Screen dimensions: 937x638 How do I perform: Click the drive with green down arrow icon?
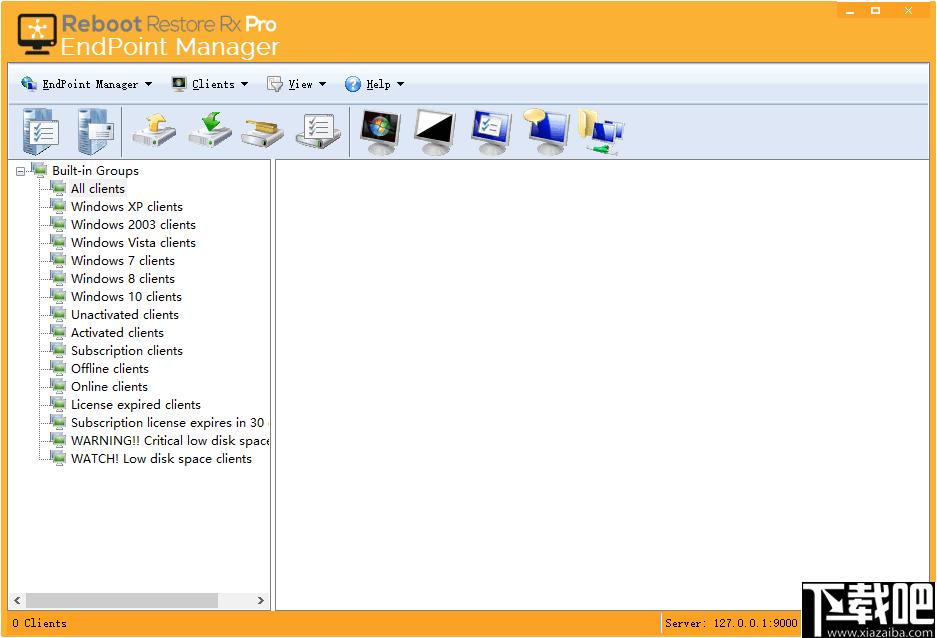click(x=210, y=131)
